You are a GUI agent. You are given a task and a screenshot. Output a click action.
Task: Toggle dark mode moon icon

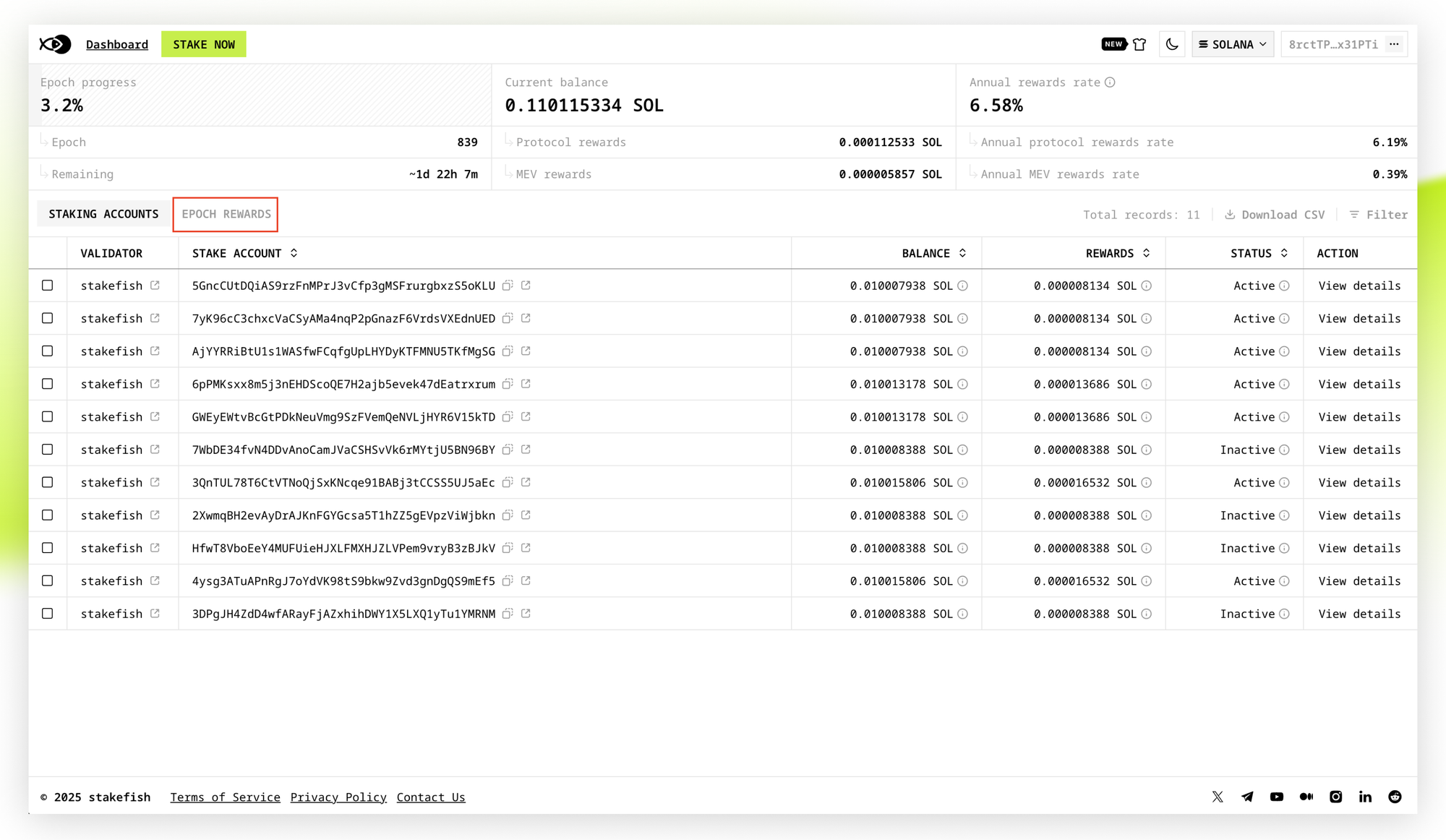pos(1172,44)
